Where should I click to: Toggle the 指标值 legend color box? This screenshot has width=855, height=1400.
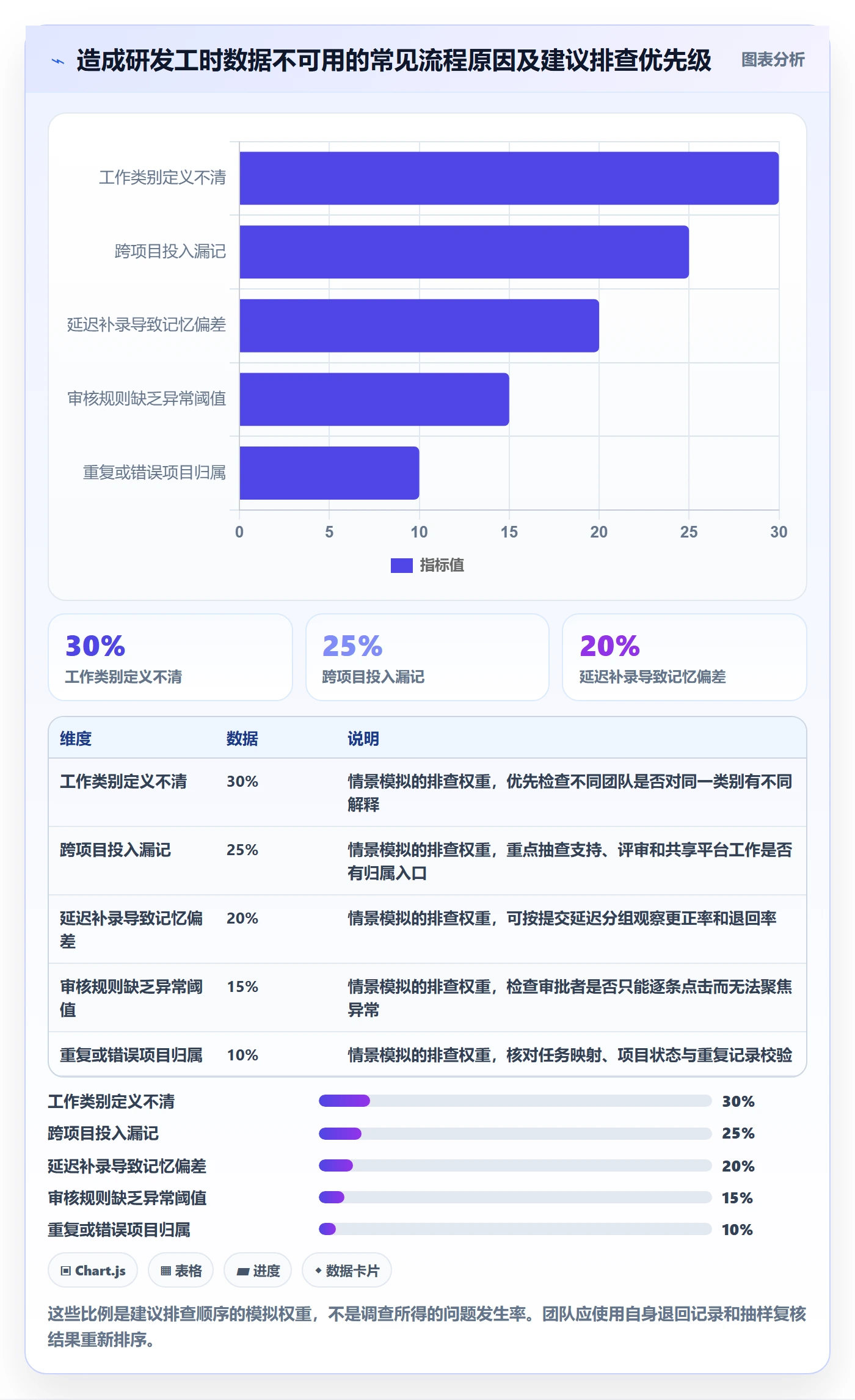[401, 566]
